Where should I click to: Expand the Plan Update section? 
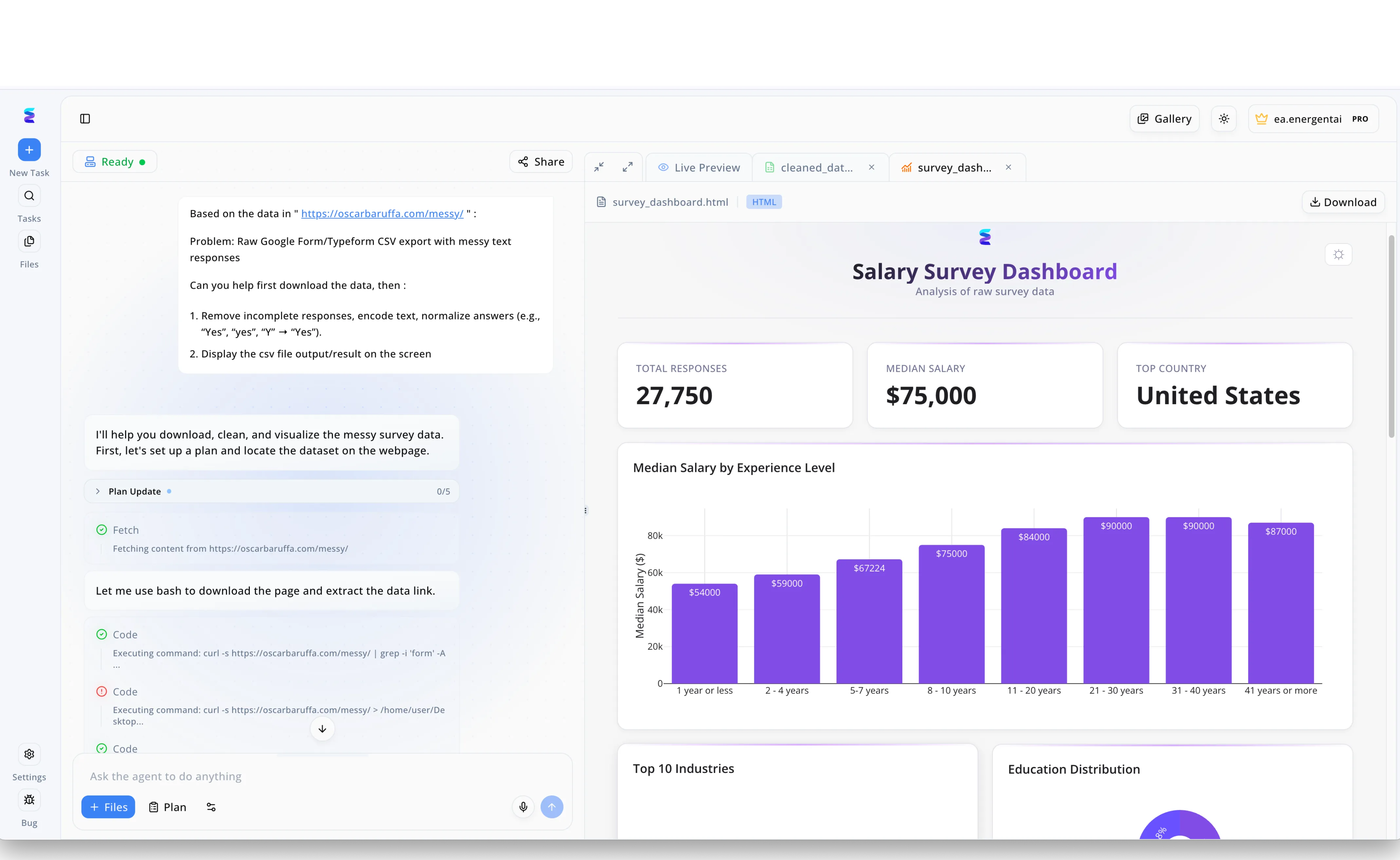97,491
